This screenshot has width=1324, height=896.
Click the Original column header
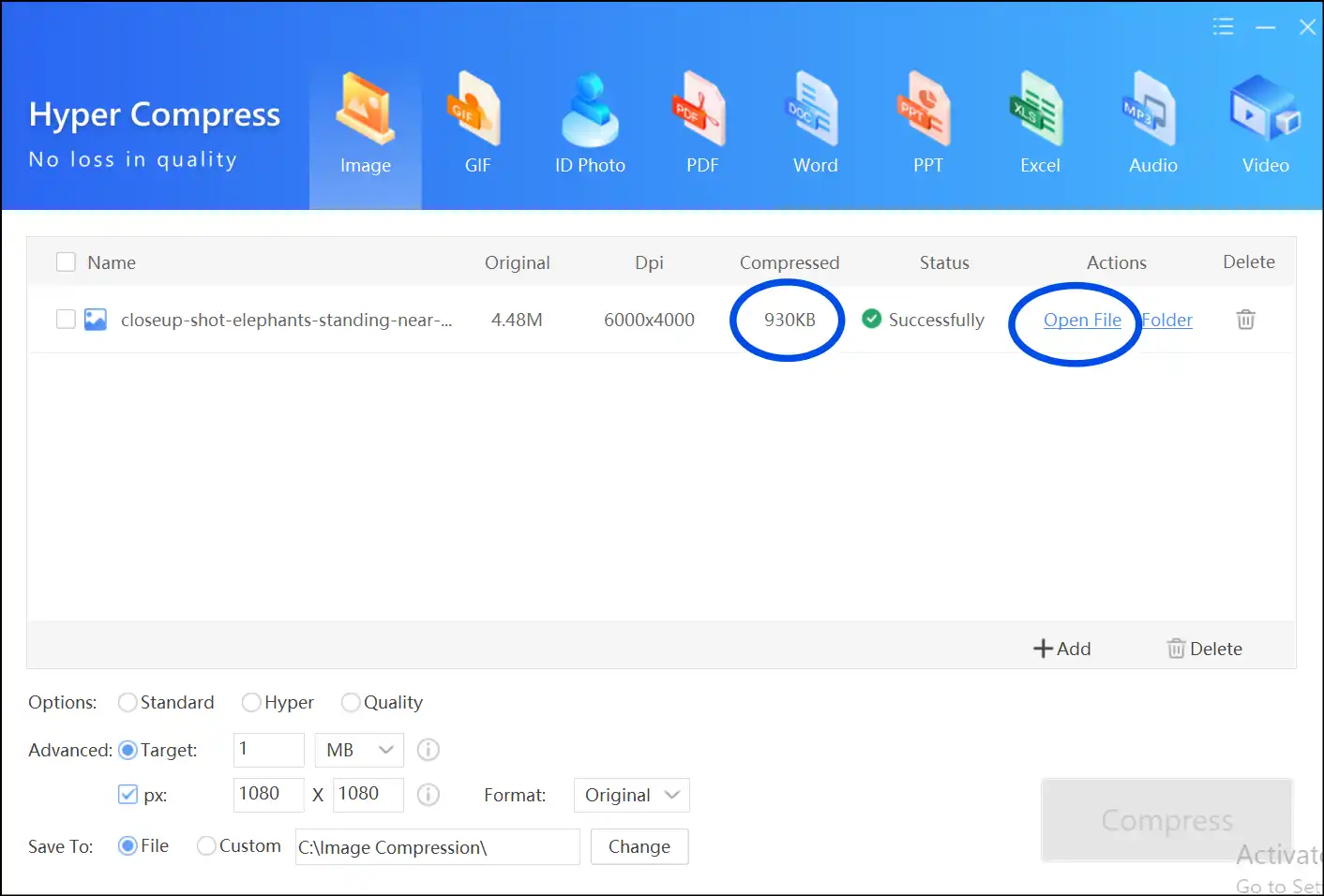(518, 262)
